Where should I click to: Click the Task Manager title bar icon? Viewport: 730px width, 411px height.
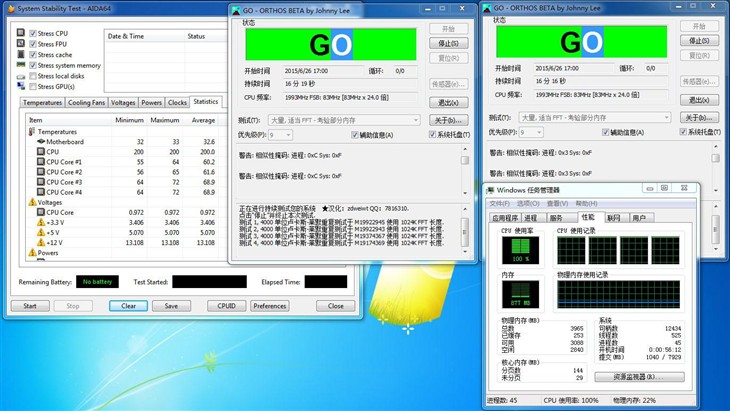[490, 190]
